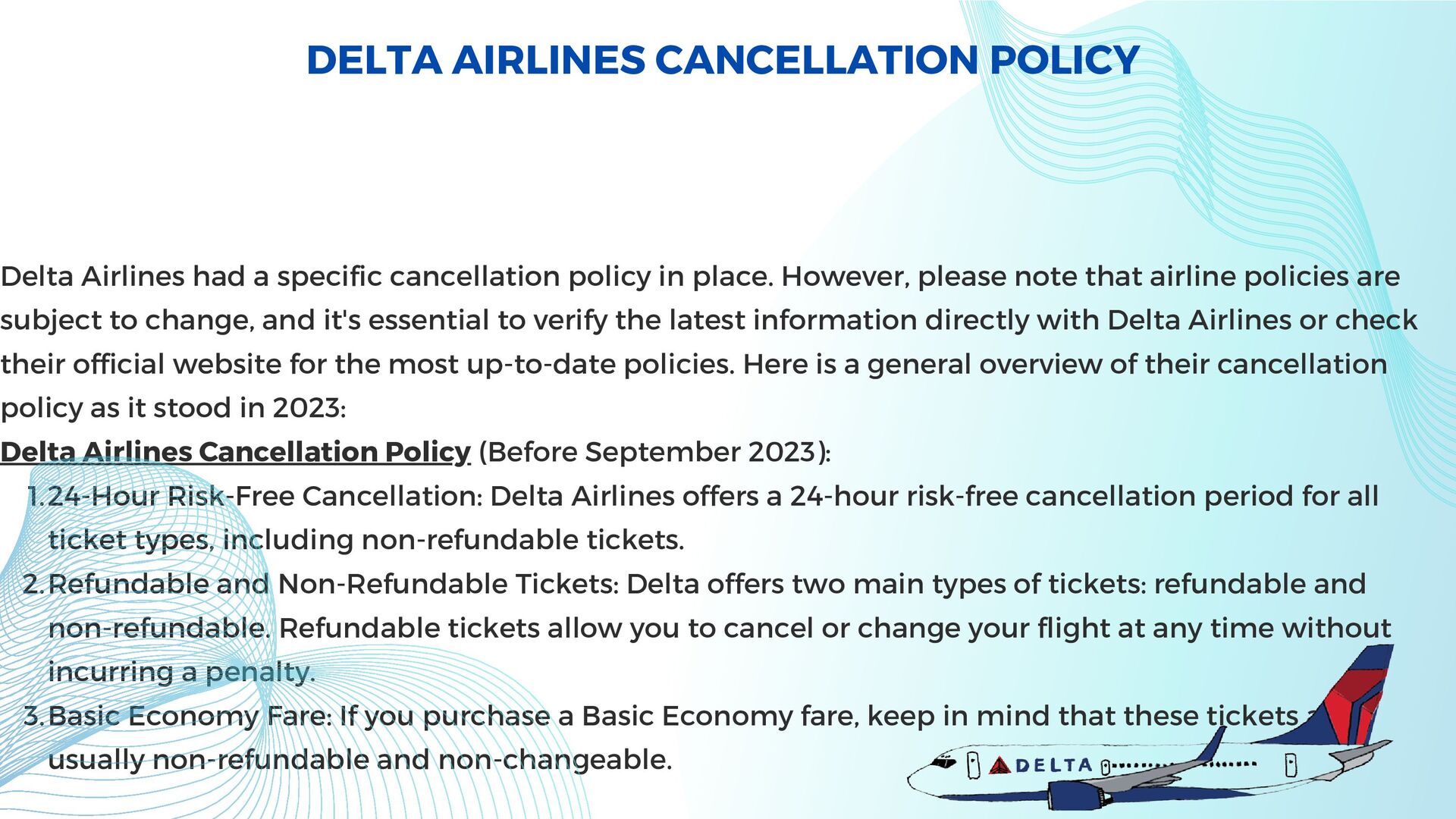Click the "Basic Economy Fare" heading text

(190, 716)
